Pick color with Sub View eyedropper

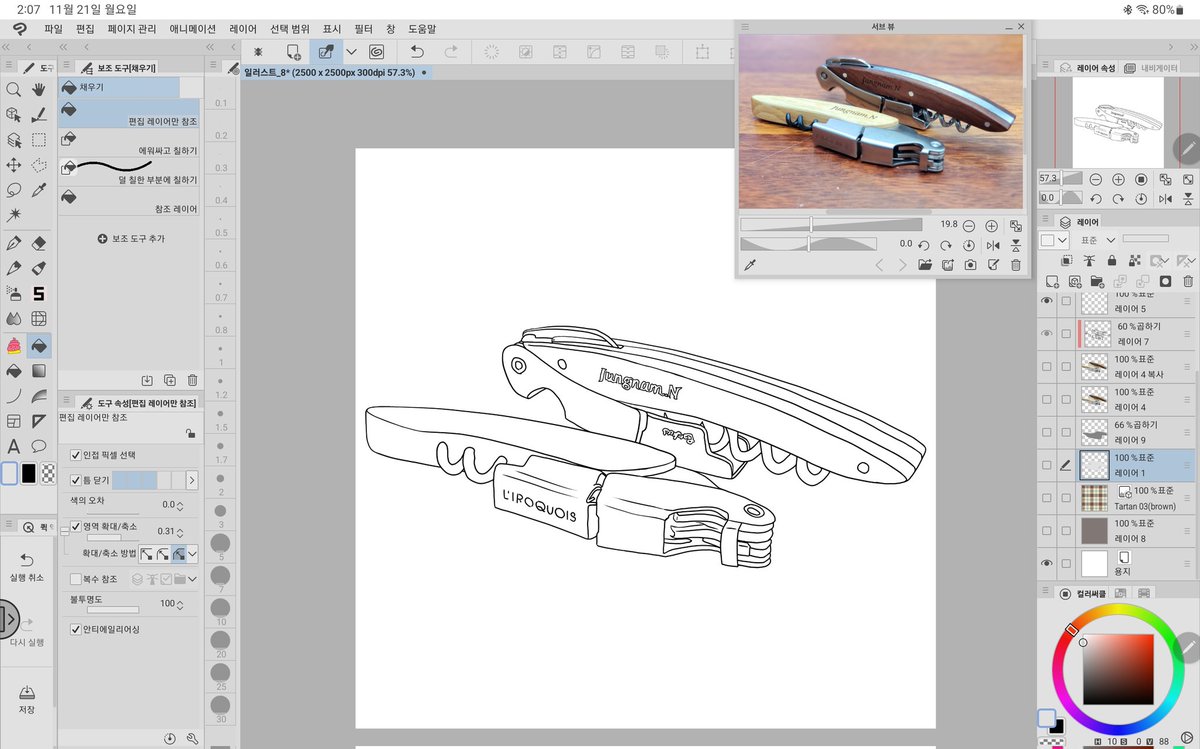pos(749,265)
